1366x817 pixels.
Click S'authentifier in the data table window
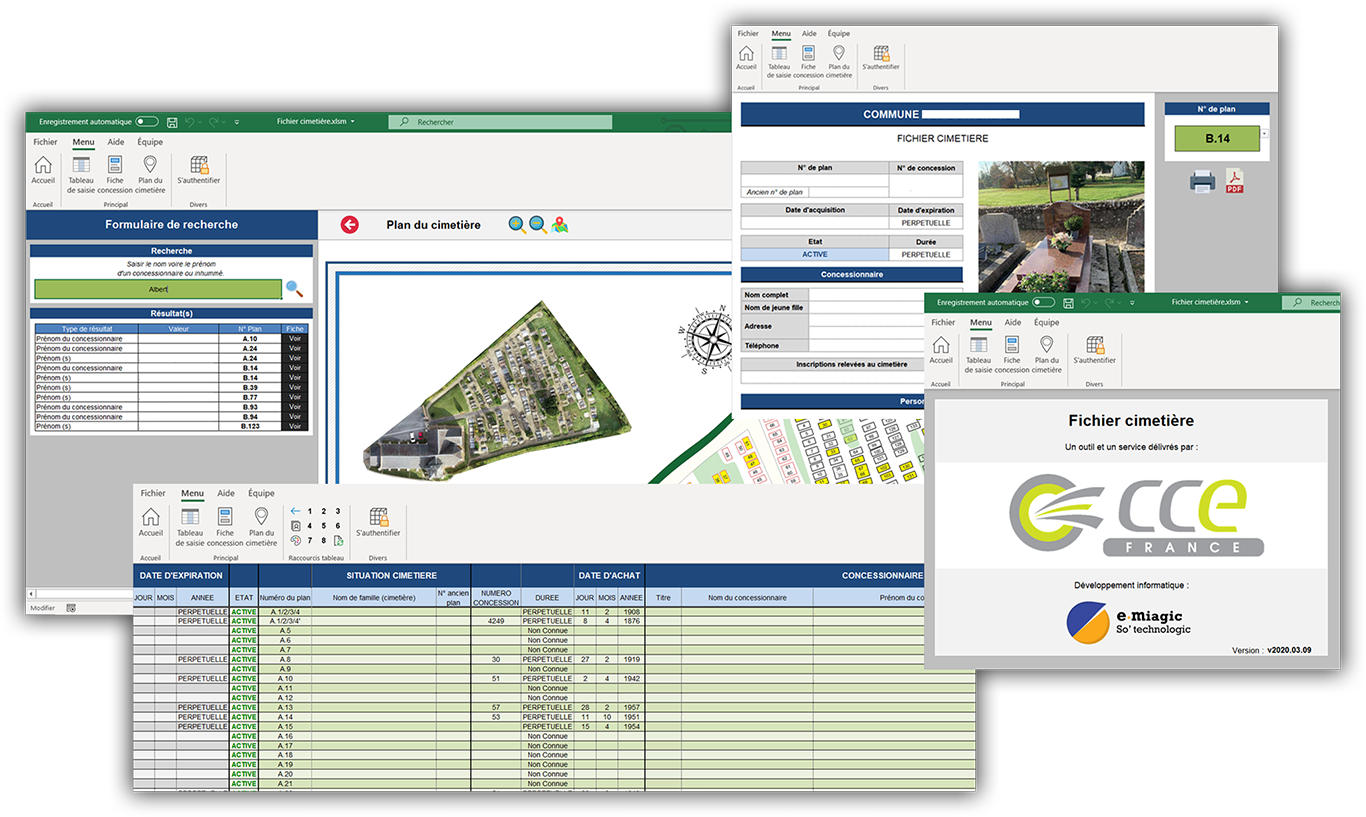[378, 522]
